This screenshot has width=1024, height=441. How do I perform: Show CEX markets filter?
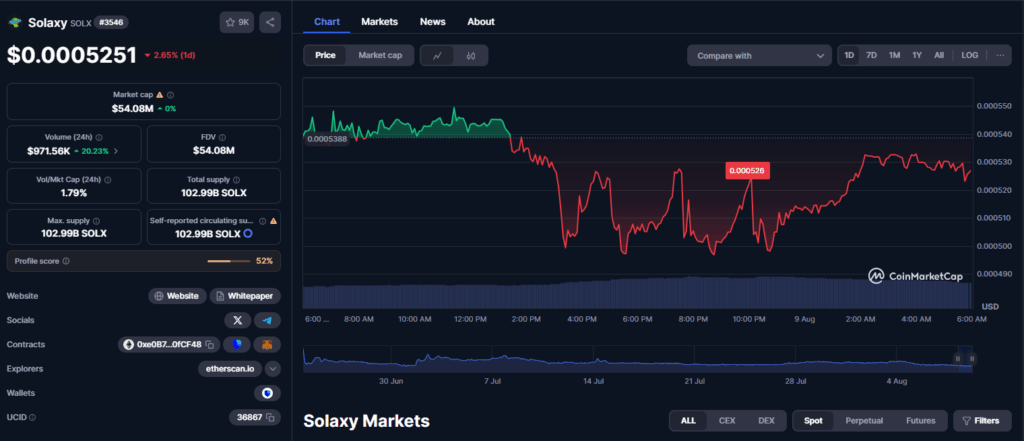[x=727, y=421]
